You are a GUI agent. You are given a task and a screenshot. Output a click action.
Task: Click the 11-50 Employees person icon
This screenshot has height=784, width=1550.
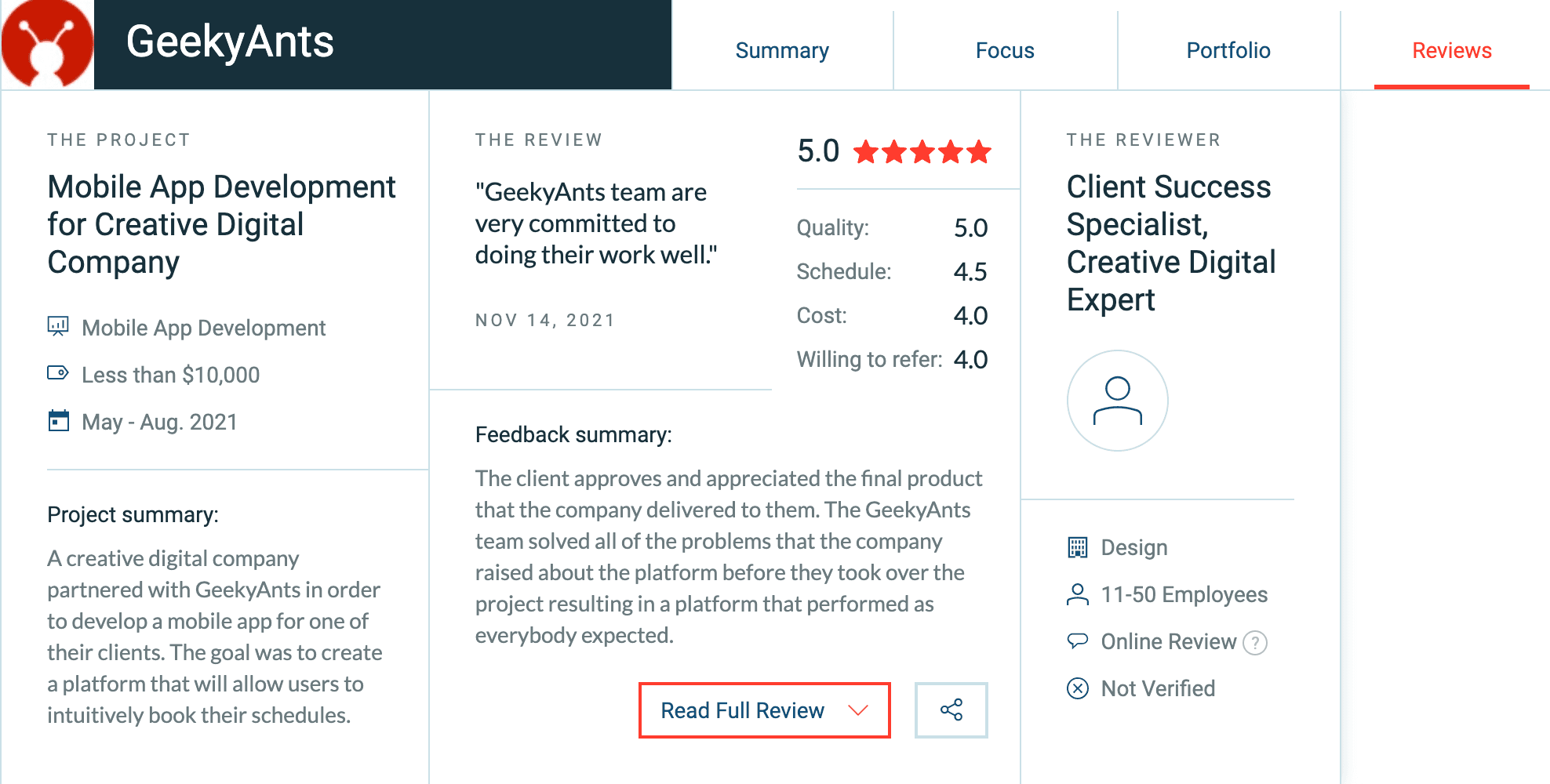[x=1078, y=594]
